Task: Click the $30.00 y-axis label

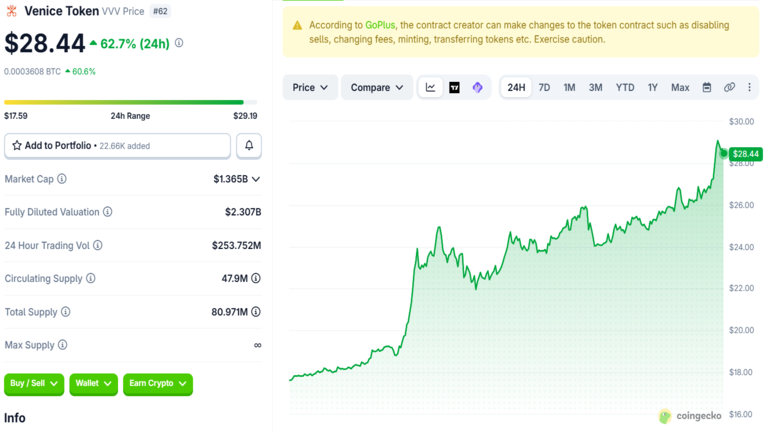Action: coord(741,121)
